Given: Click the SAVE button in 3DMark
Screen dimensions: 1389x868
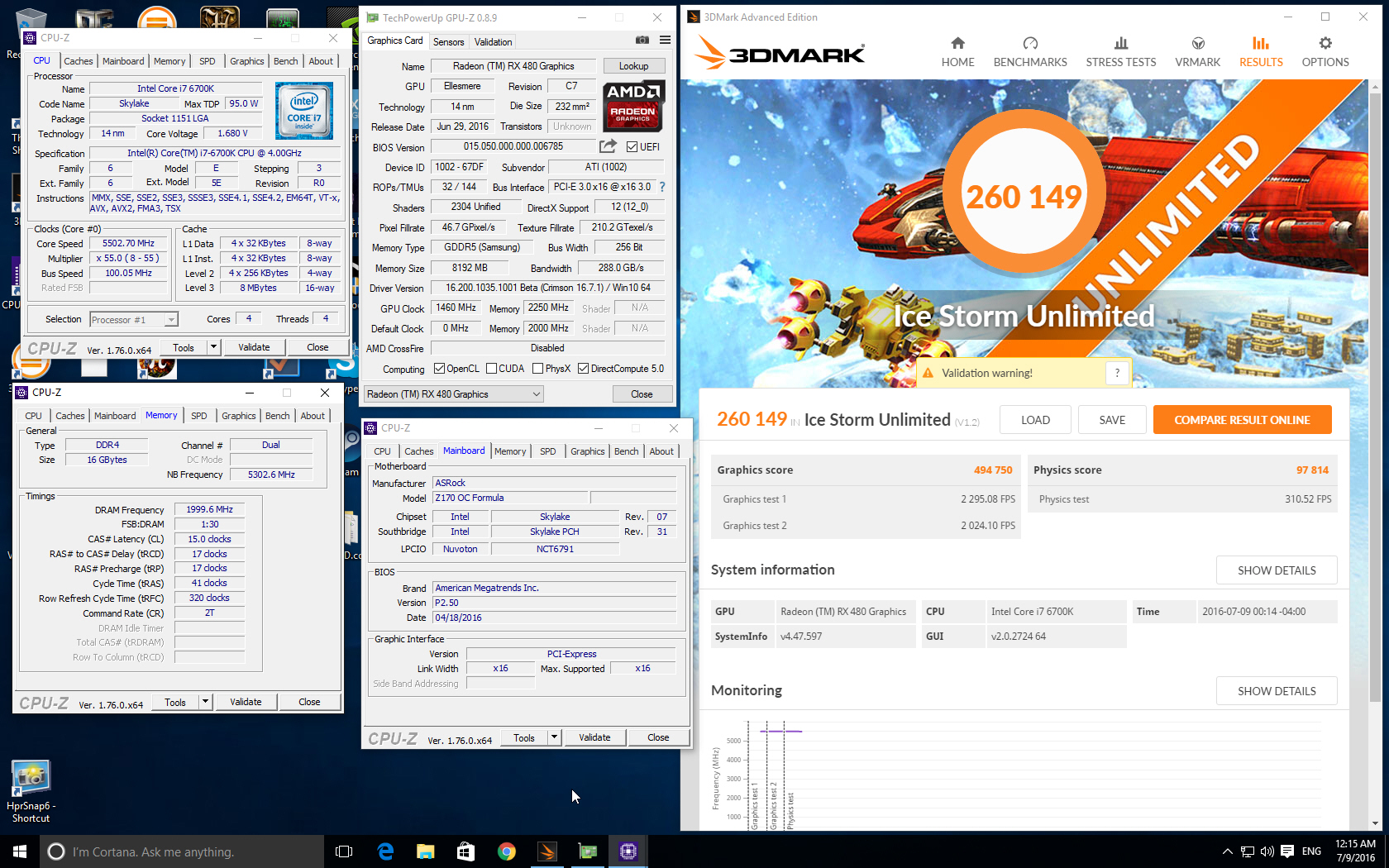Looking at the screenshot, I should tap(1112, 420).
